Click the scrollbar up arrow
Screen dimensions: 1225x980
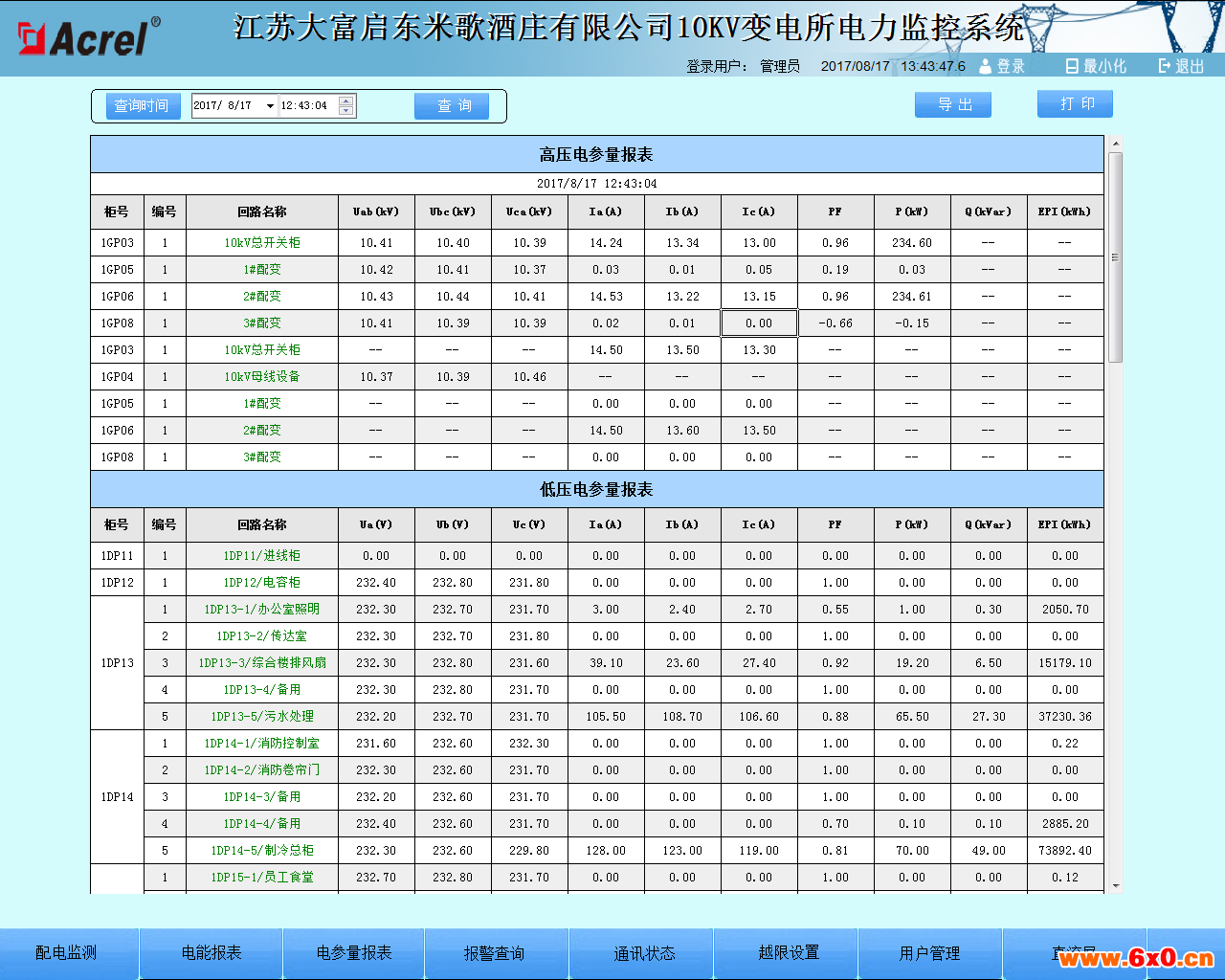1115,144
